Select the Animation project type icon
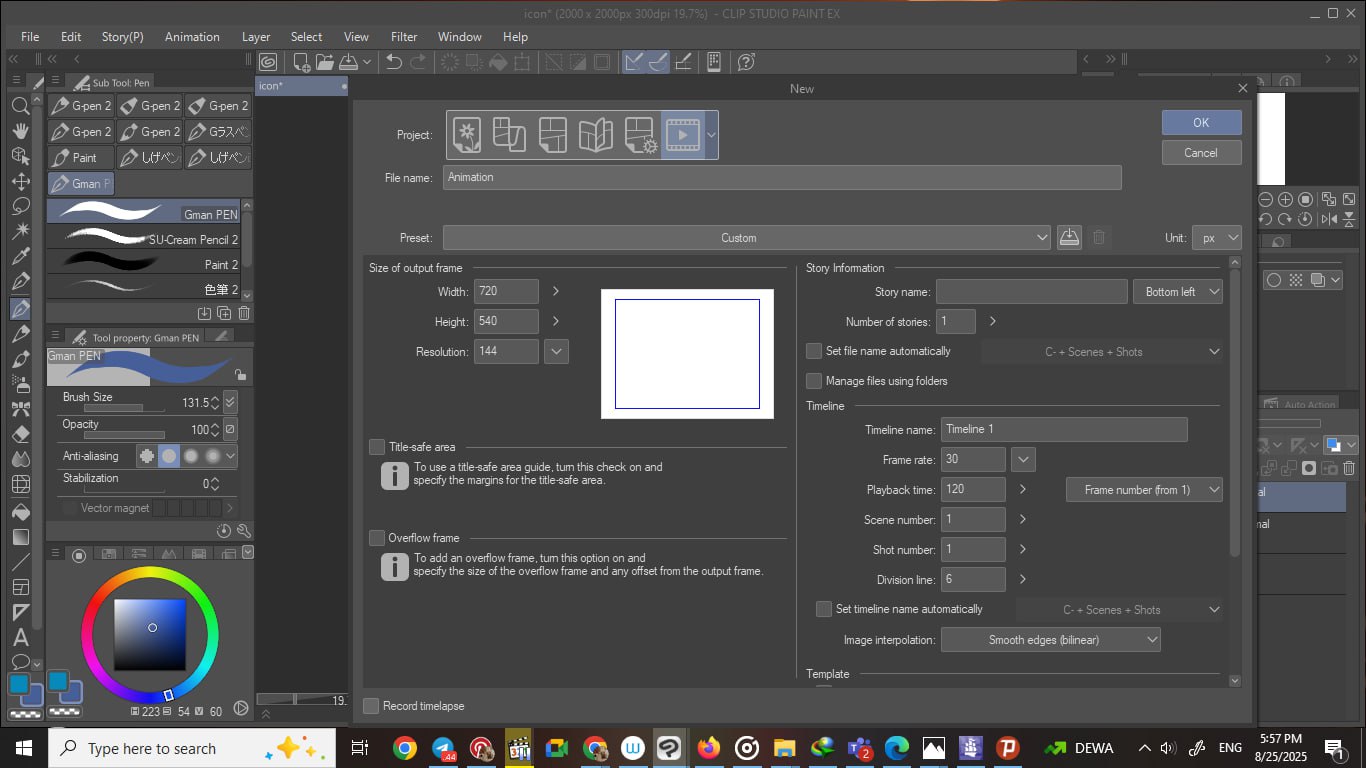 pyautogui.click(x=683, y=135)
